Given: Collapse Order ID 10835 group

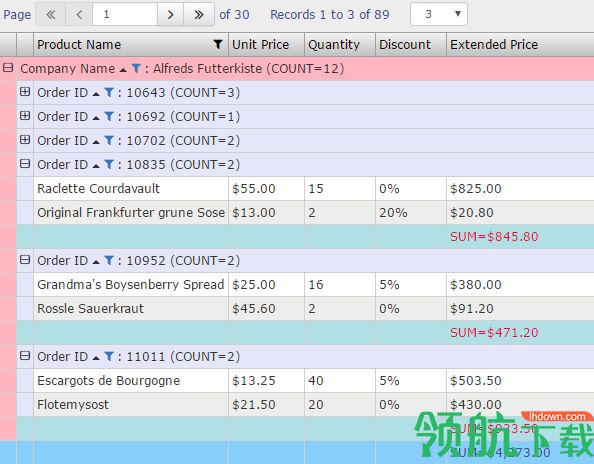Looking at the screenshot, I should tap(25, 164).
